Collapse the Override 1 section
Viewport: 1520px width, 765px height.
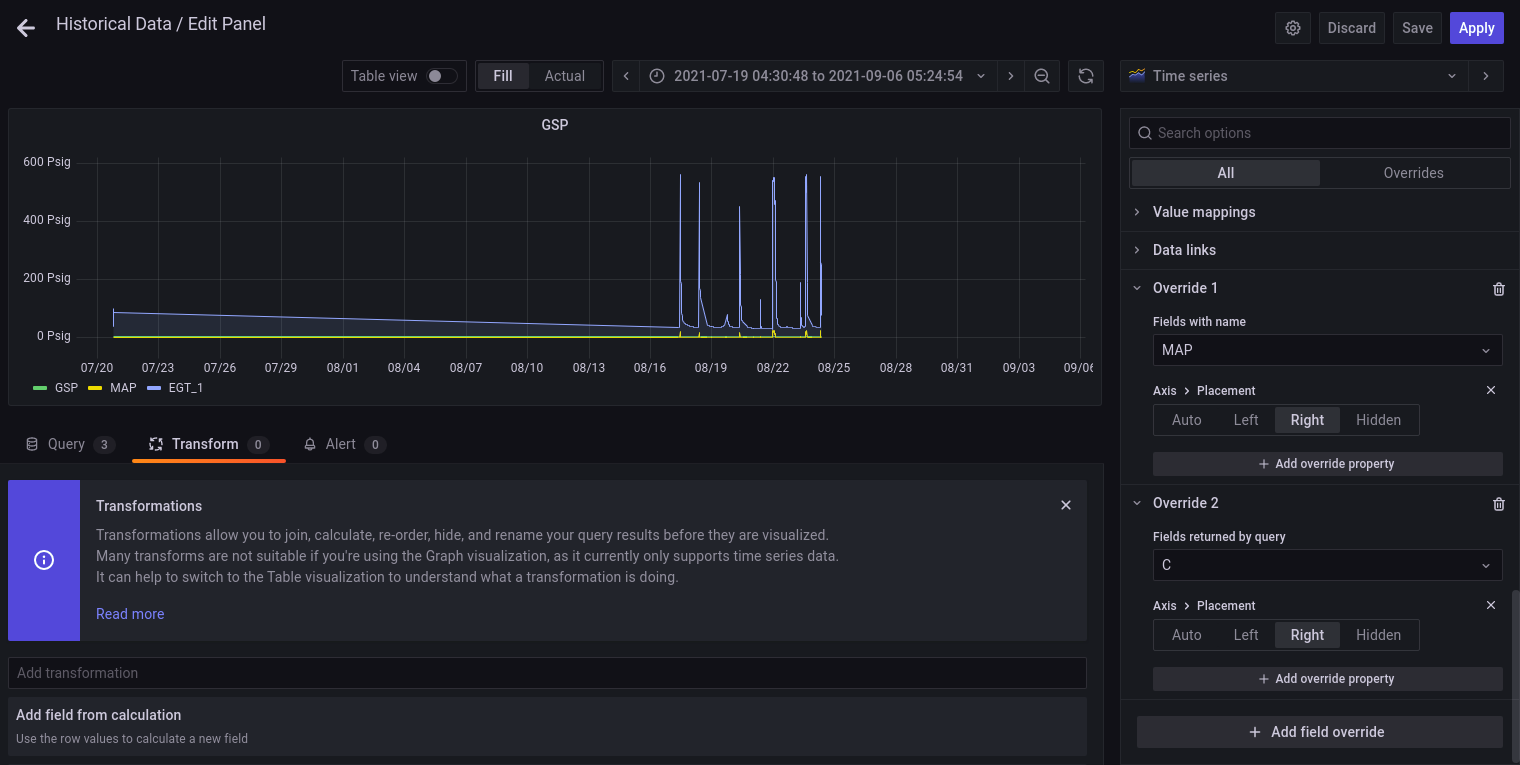[x=1137, y=288]
